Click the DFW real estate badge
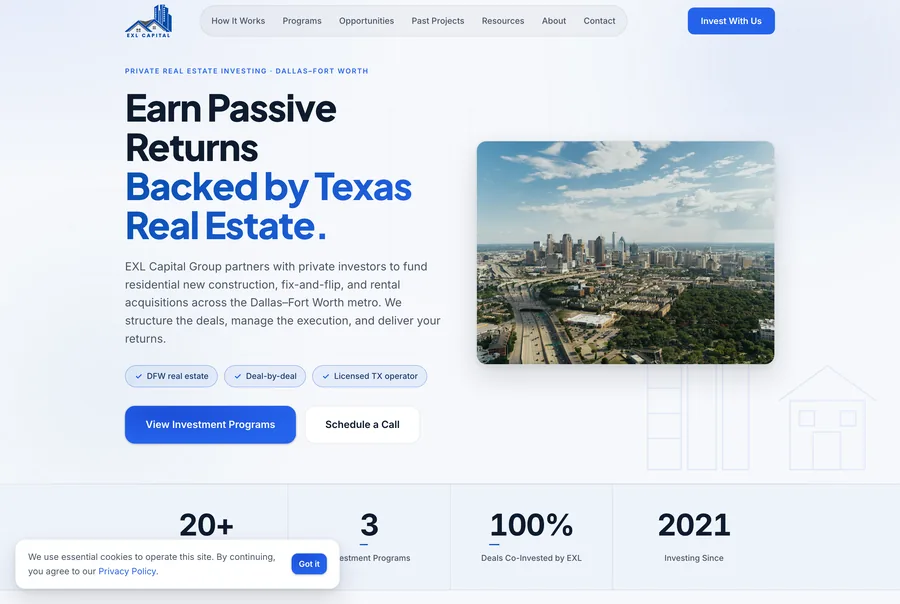900x604 pixels. click(x=171, y=376)
